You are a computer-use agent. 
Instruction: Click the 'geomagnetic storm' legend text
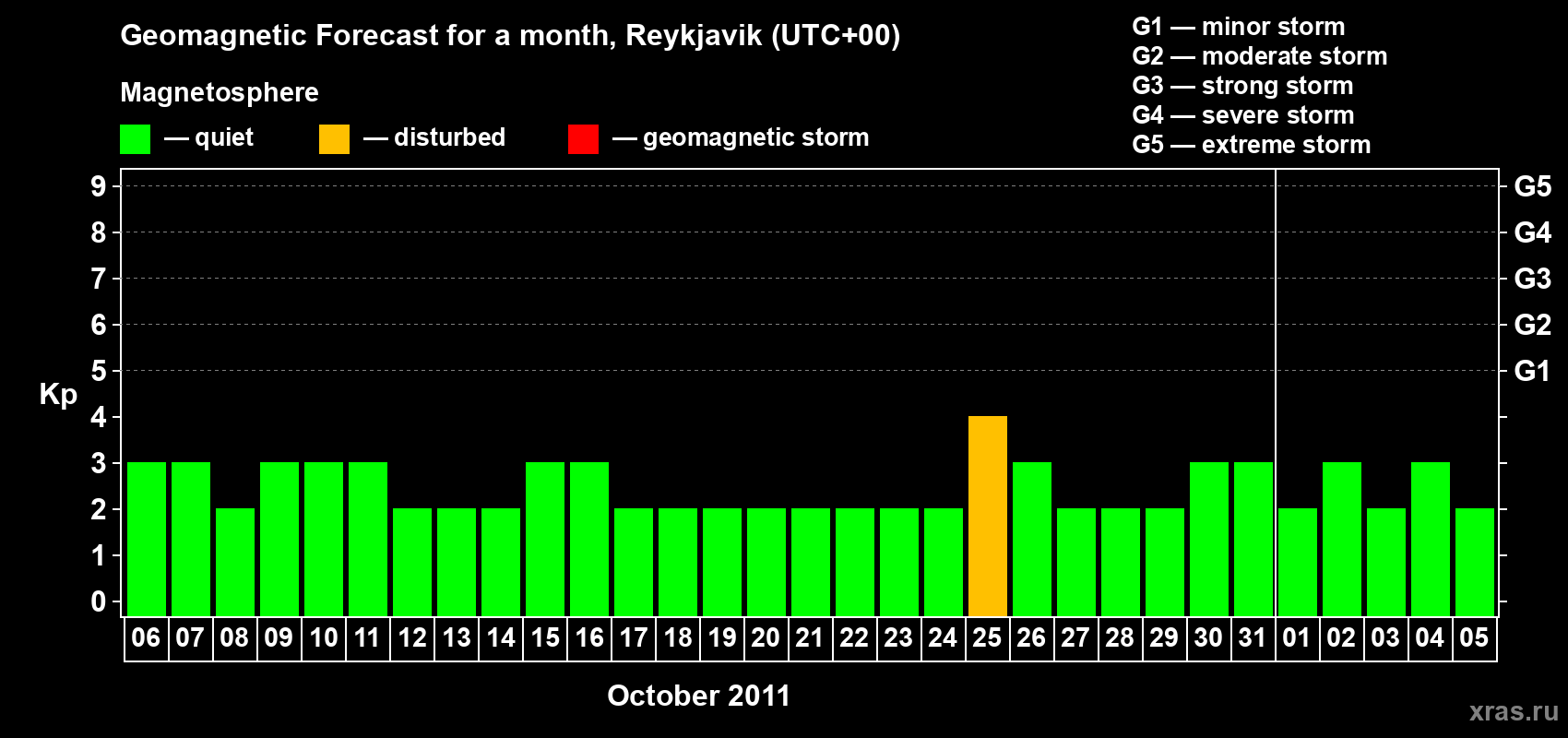[x=755, y=138]
